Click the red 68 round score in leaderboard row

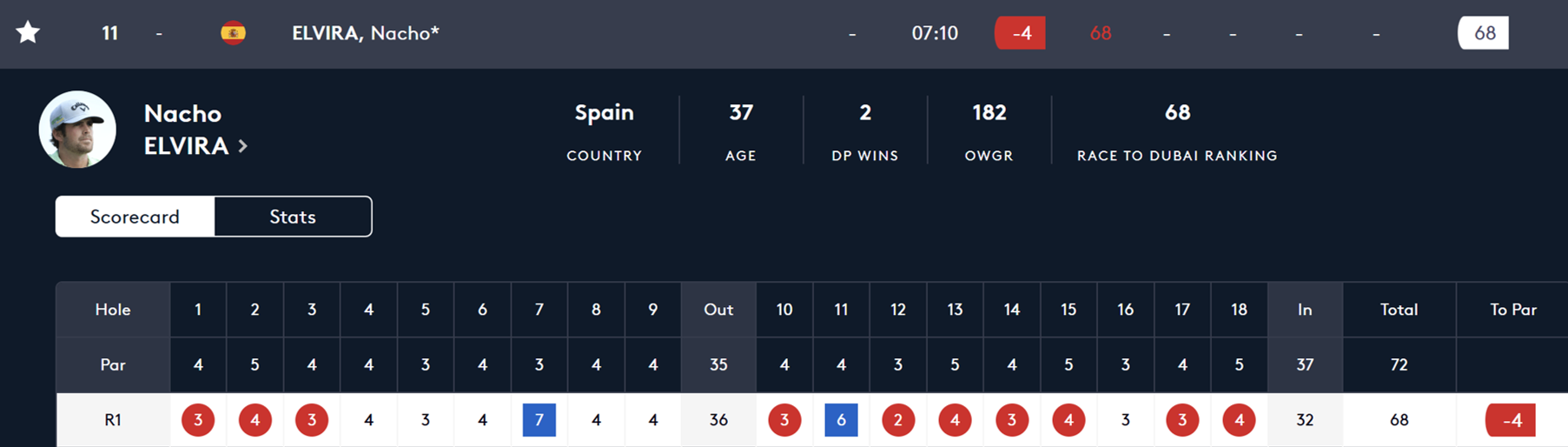pos(1101,33)
